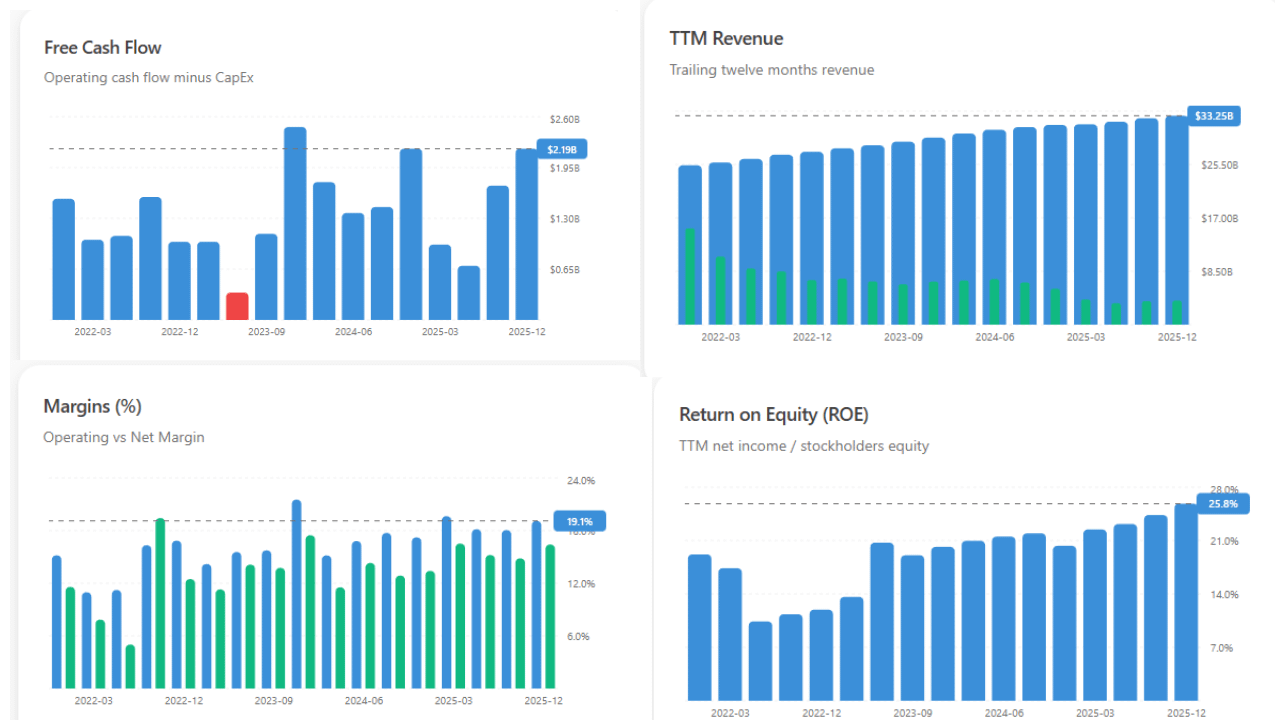Click the tallest green bar in TTM Revenue
The image size is (1280, 720).
point(689,276)
